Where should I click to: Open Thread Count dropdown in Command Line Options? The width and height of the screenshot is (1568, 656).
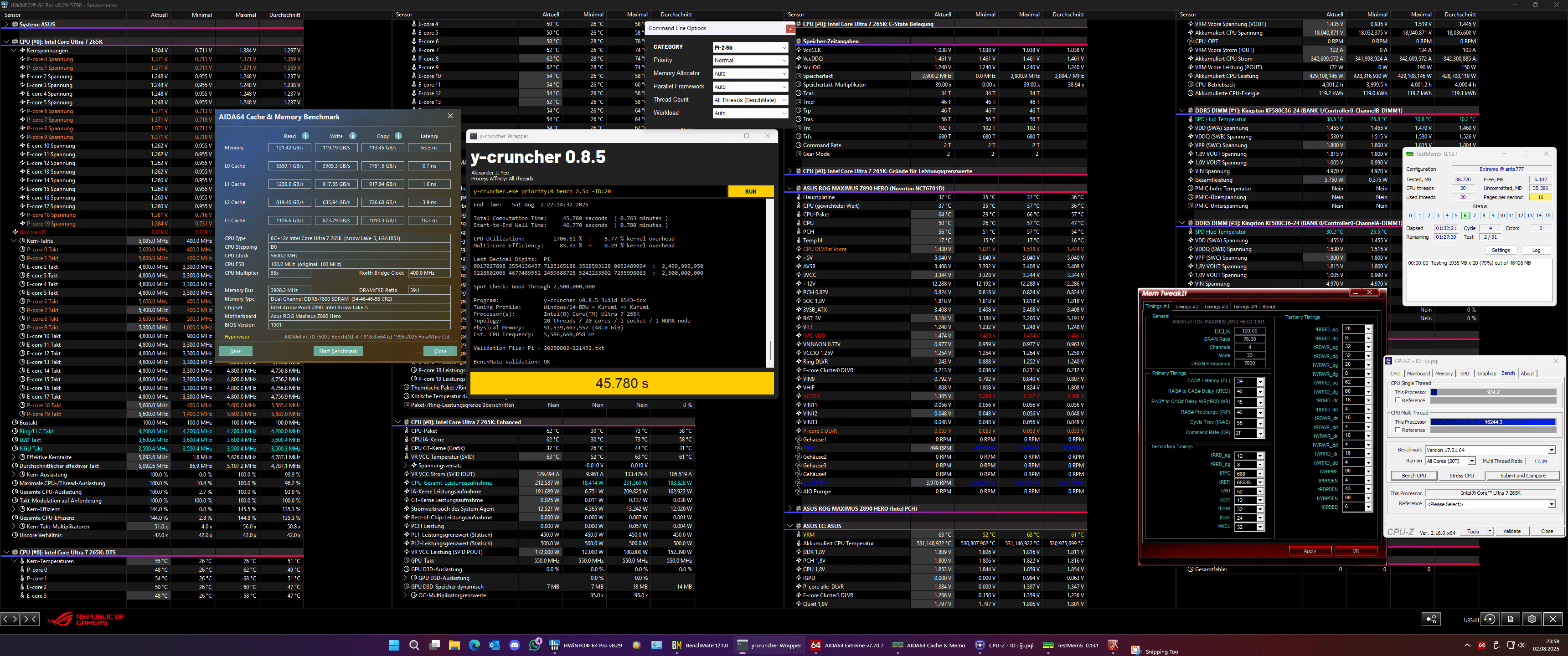tap(750, 100)
